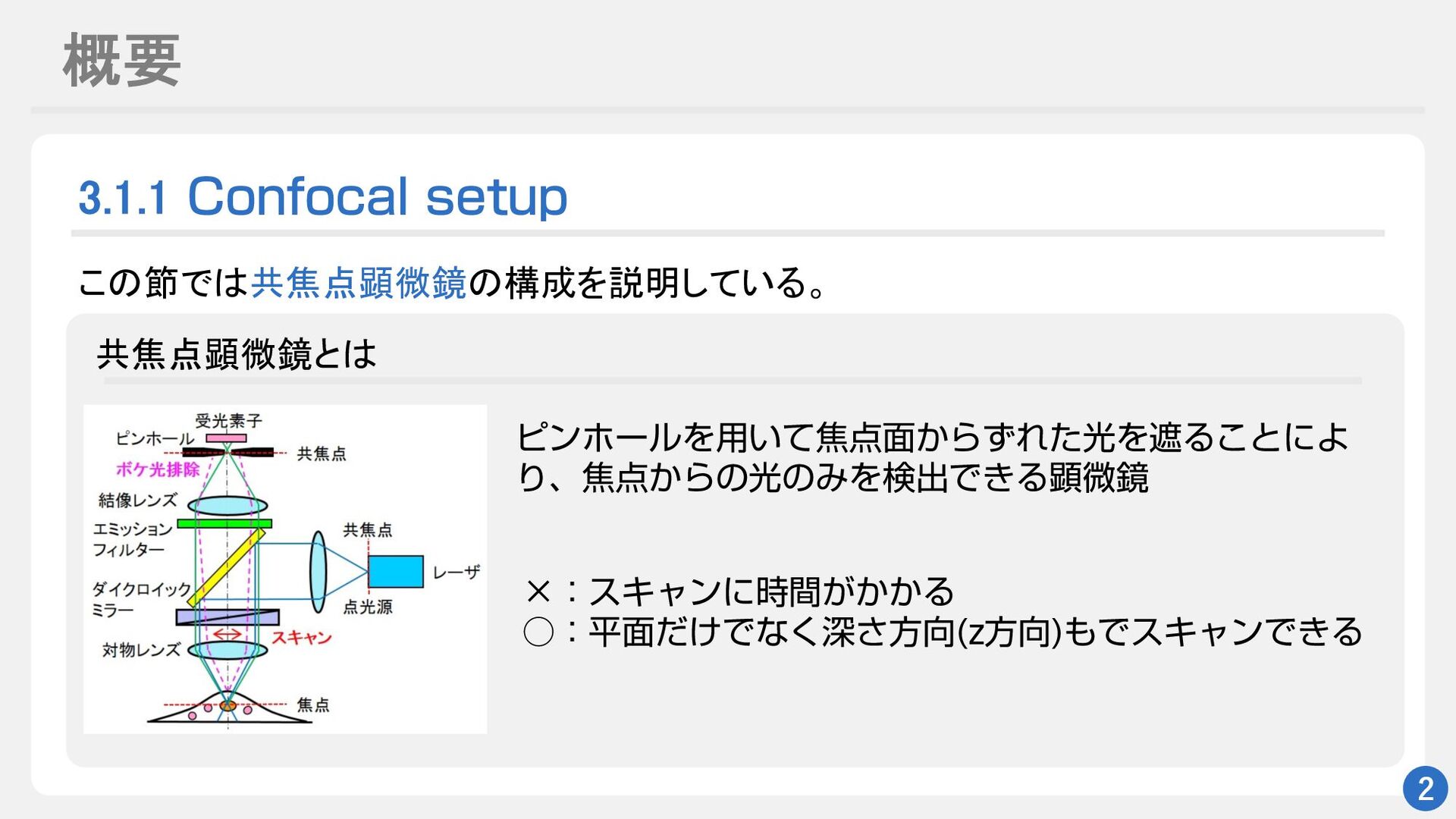1456x819 pixels.
Task: Click the green emission filter bar
Action: coord(224,523)
